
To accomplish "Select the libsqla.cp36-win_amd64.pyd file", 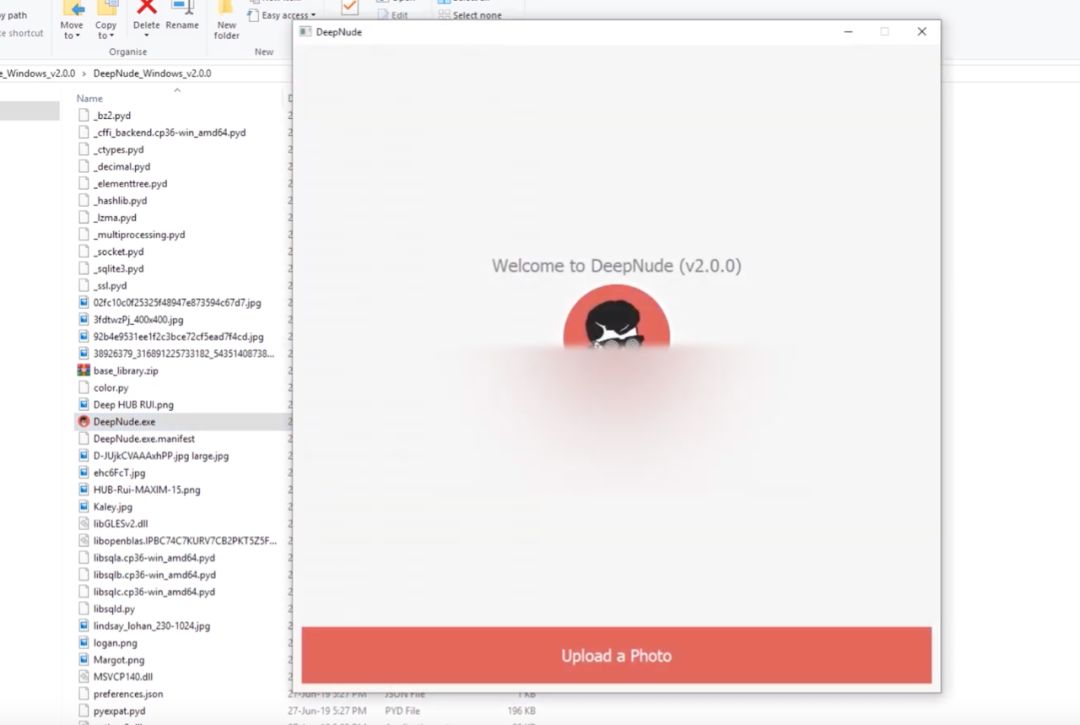I will 154,558.
